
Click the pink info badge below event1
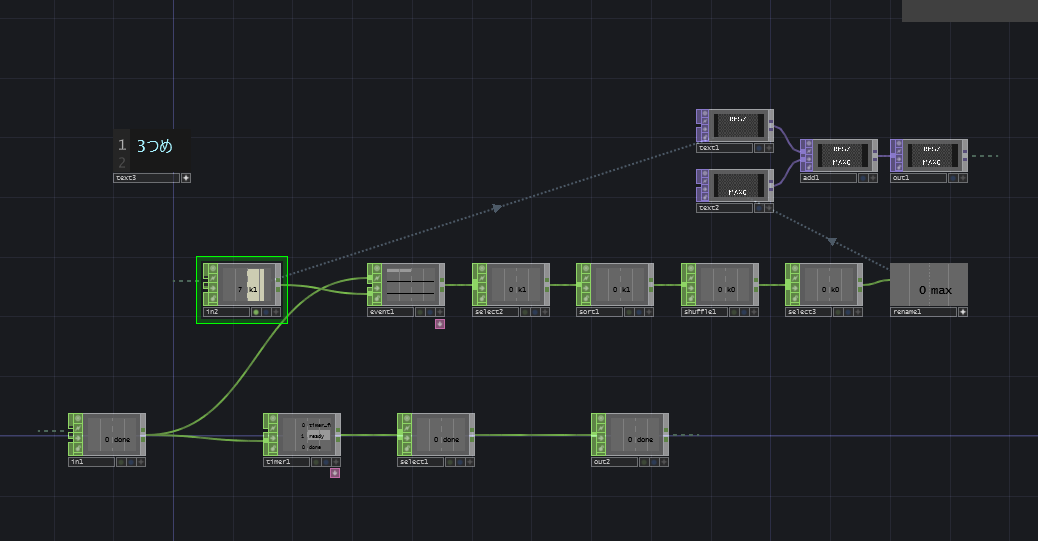(x=439, y=323)
